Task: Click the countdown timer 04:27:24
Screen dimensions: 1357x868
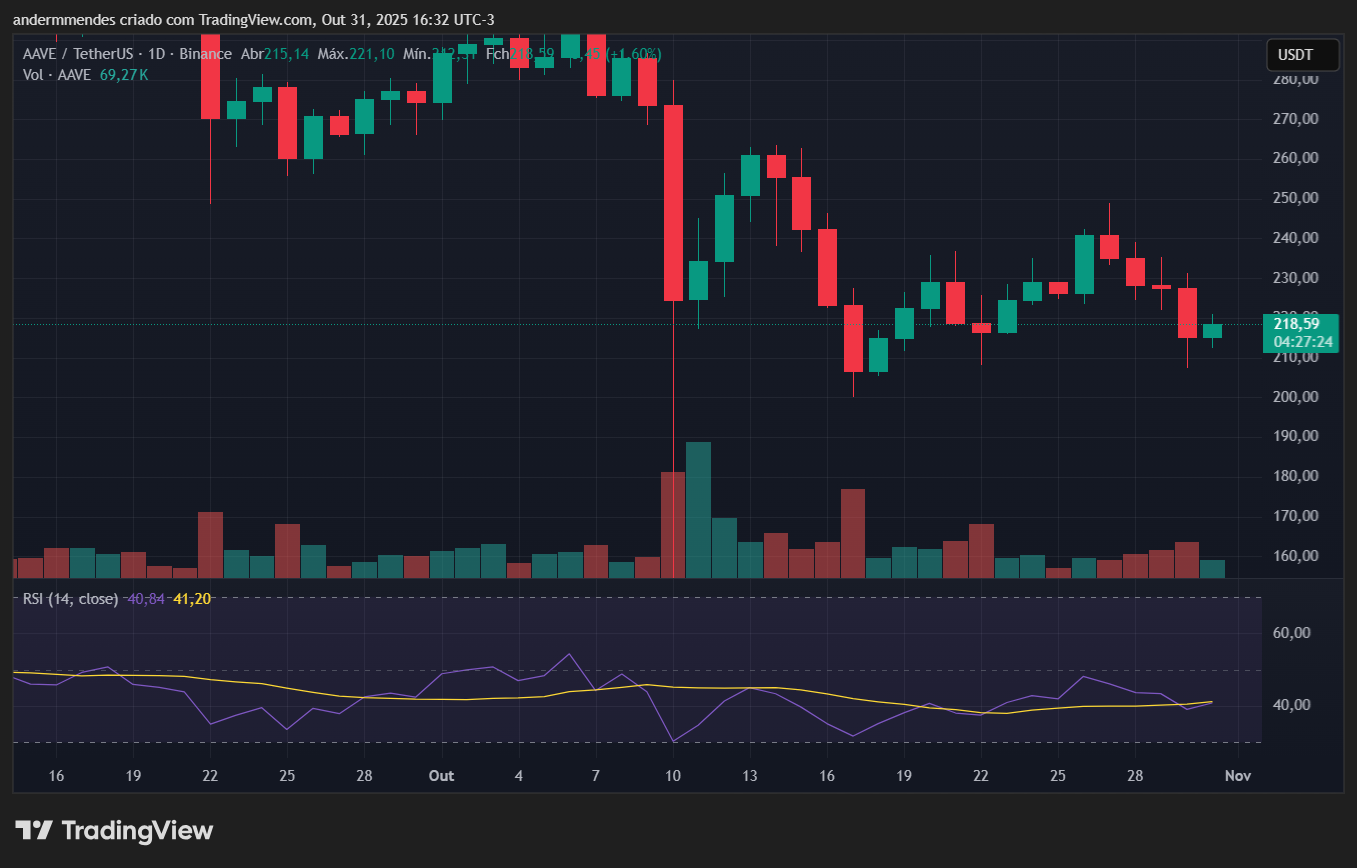Action: [x=1302, y=341]
